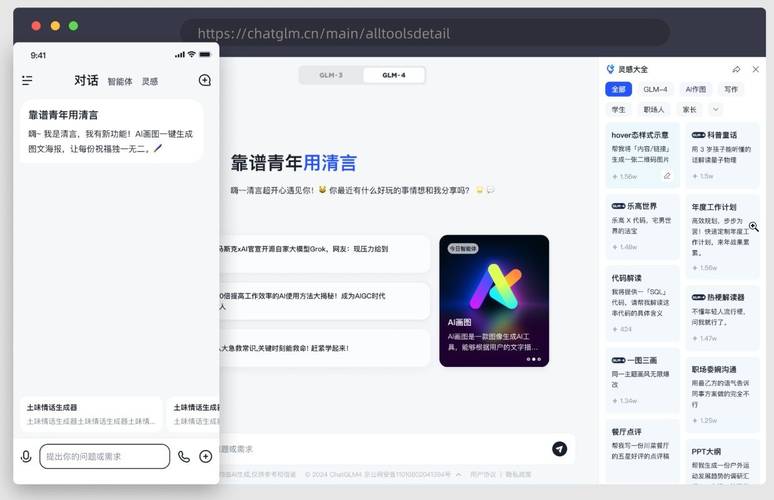The height and width of the screenshot is (500, 774).
Task: Open the 年度工作计划 inspiration card
Action: [722, 237]
